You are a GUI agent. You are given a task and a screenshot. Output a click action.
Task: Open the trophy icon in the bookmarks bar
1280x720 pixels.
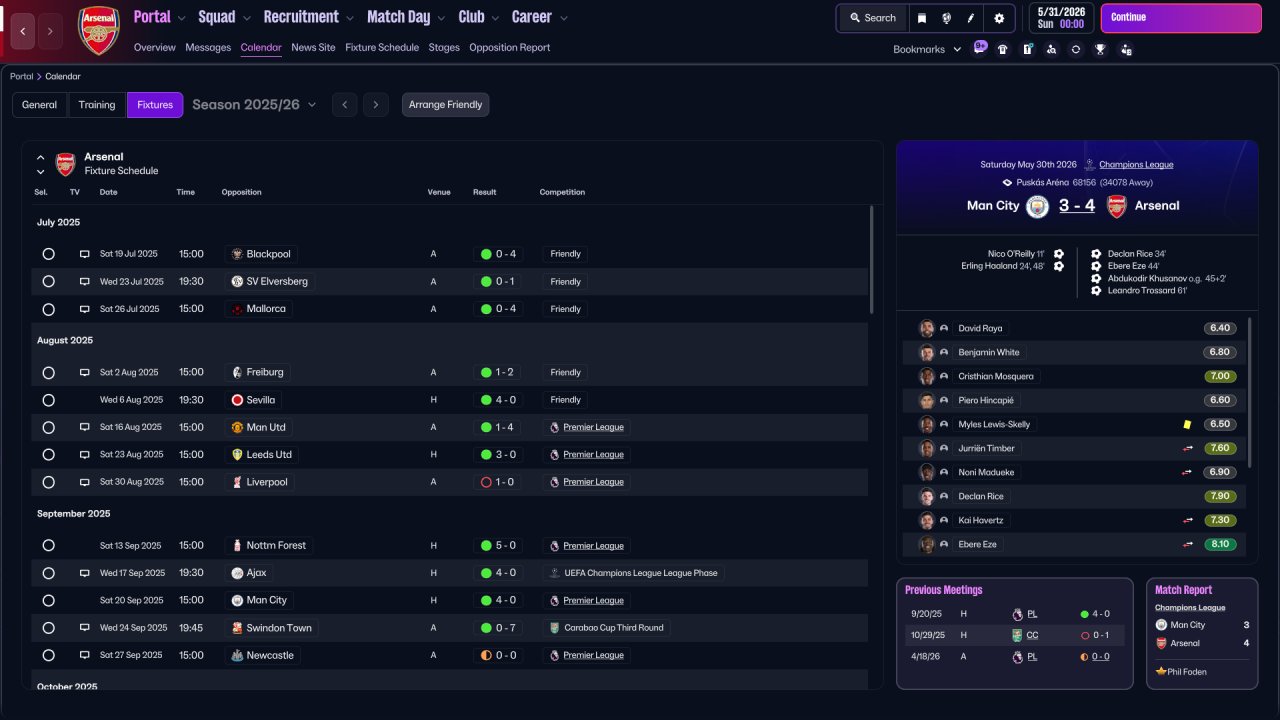tap(1100, 49)
